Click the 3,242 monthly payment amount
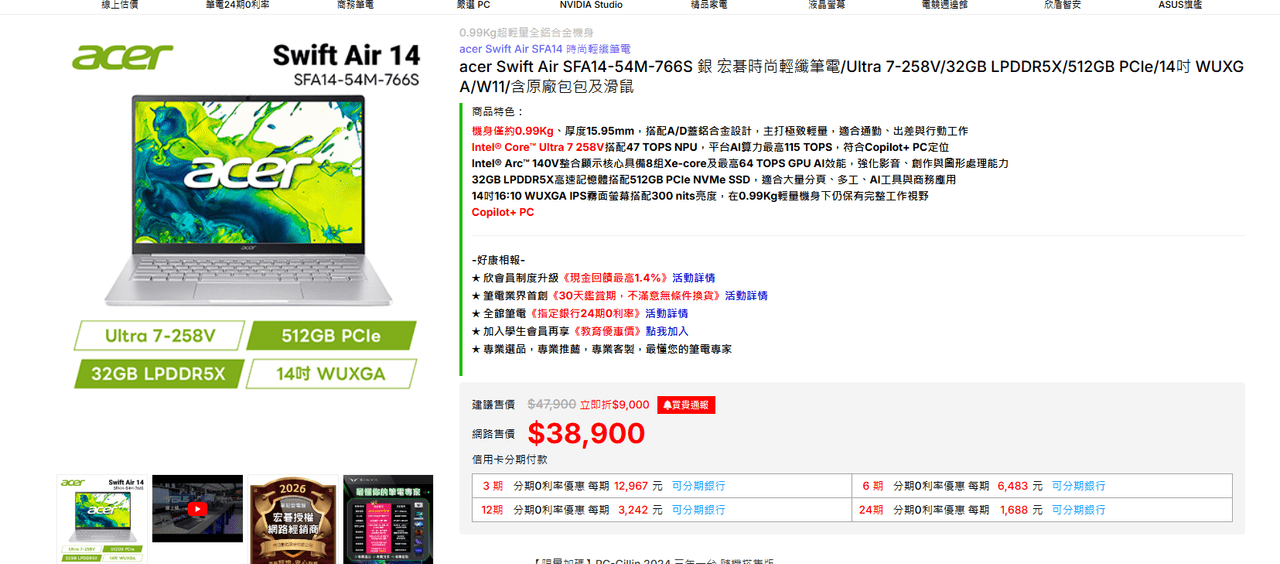Viewport: 1280px width, 564px height. (633, 510)
